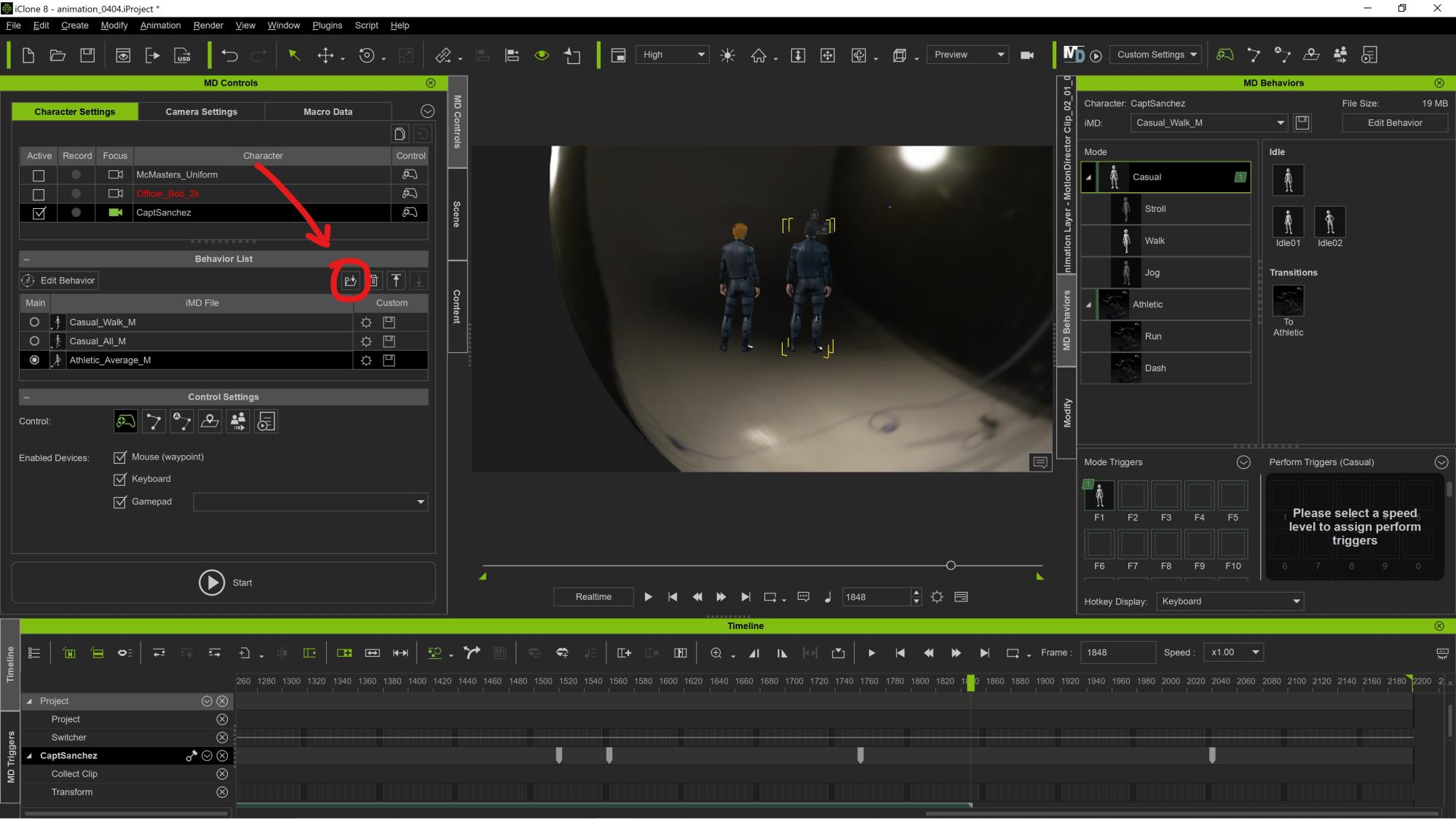Viewport: 1456px width, 819px height.
Task: Open the track list icon in Timeline toolbar
Action: pos(34,653)
